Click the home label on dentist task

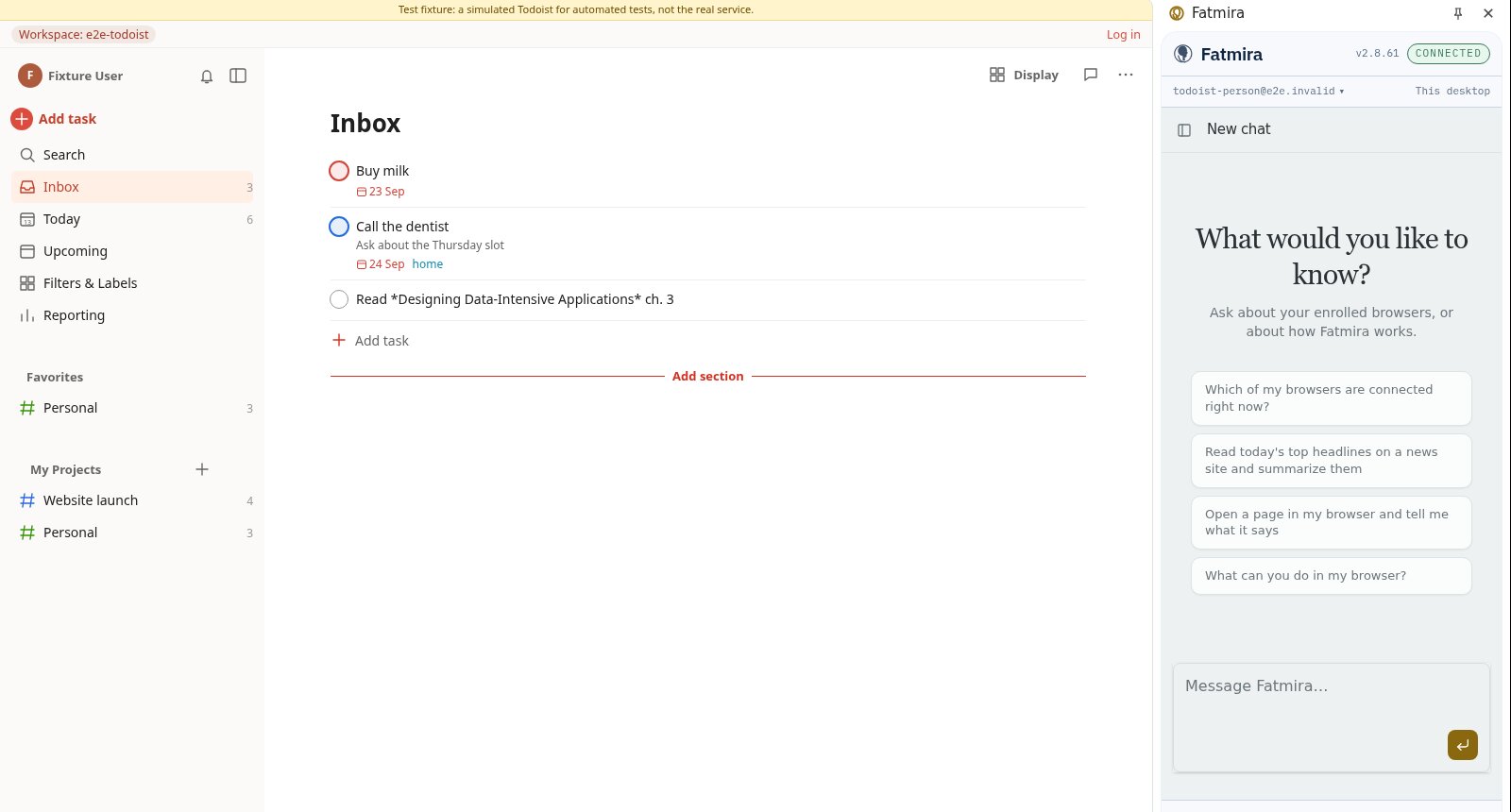(428, 264)
